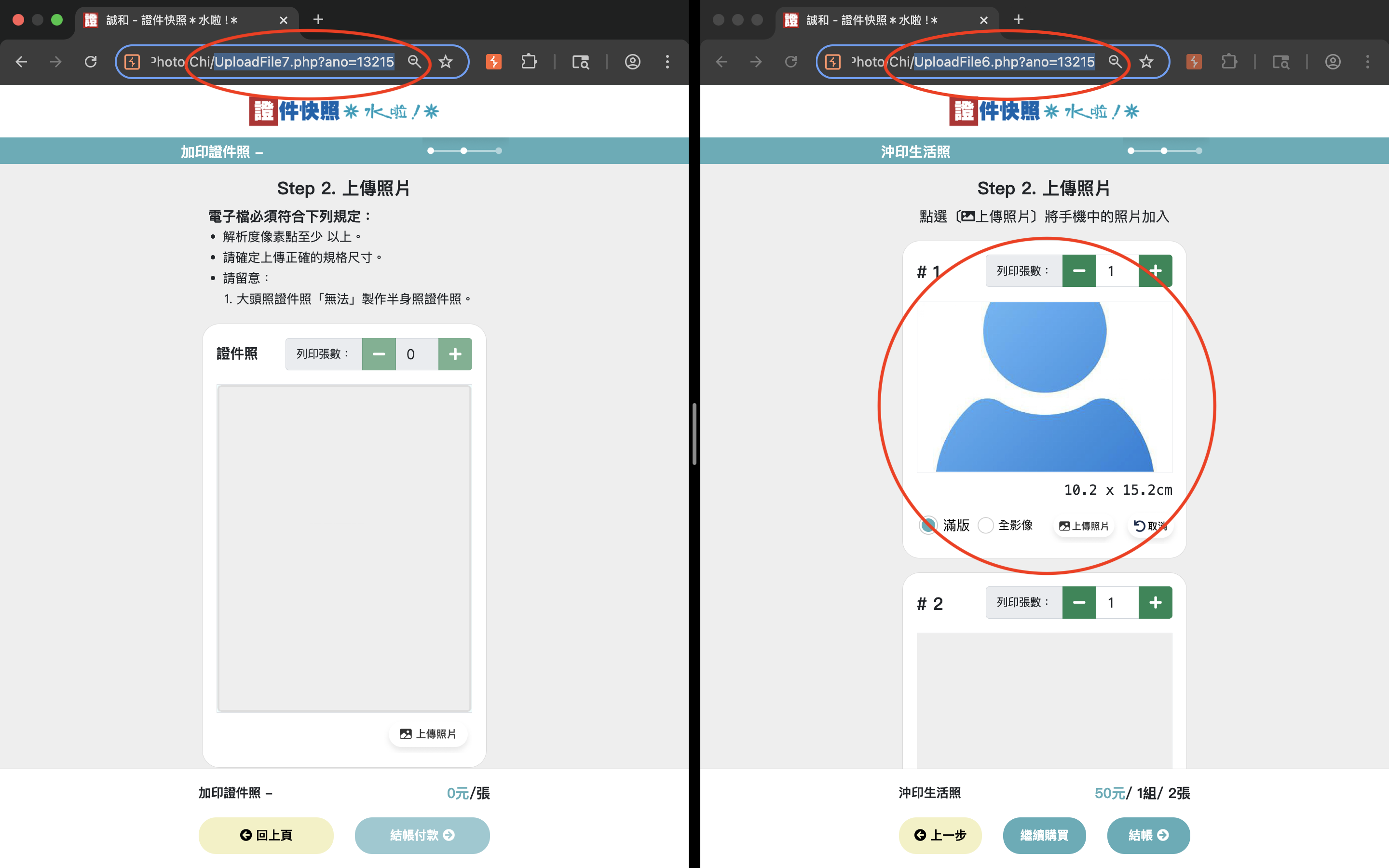Screen dimensions: 1389x868
Task: Bookmark page with star in right window
Action: click(1146, 61)
